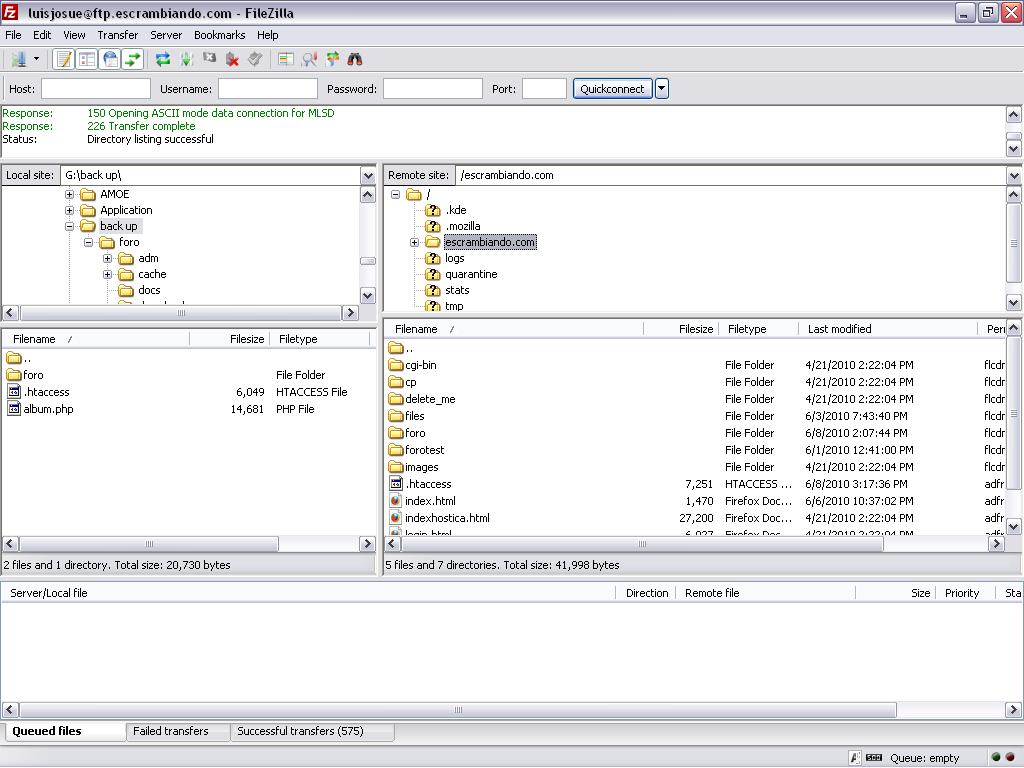
Task: Expand the Application folder in local tree
Action: (x=69, y=210)
